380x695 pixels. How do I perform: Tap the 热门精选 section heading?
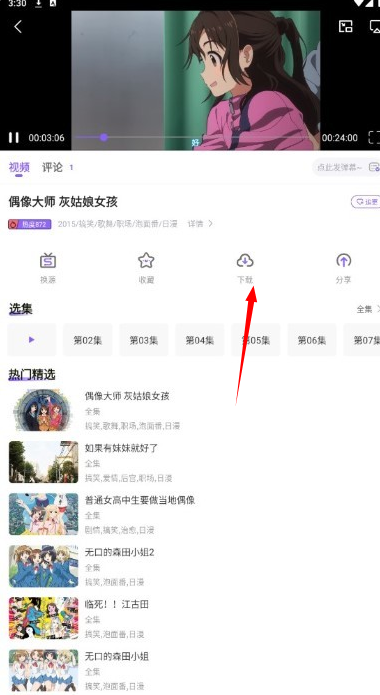pyautogui.click(x=32, y=375)
